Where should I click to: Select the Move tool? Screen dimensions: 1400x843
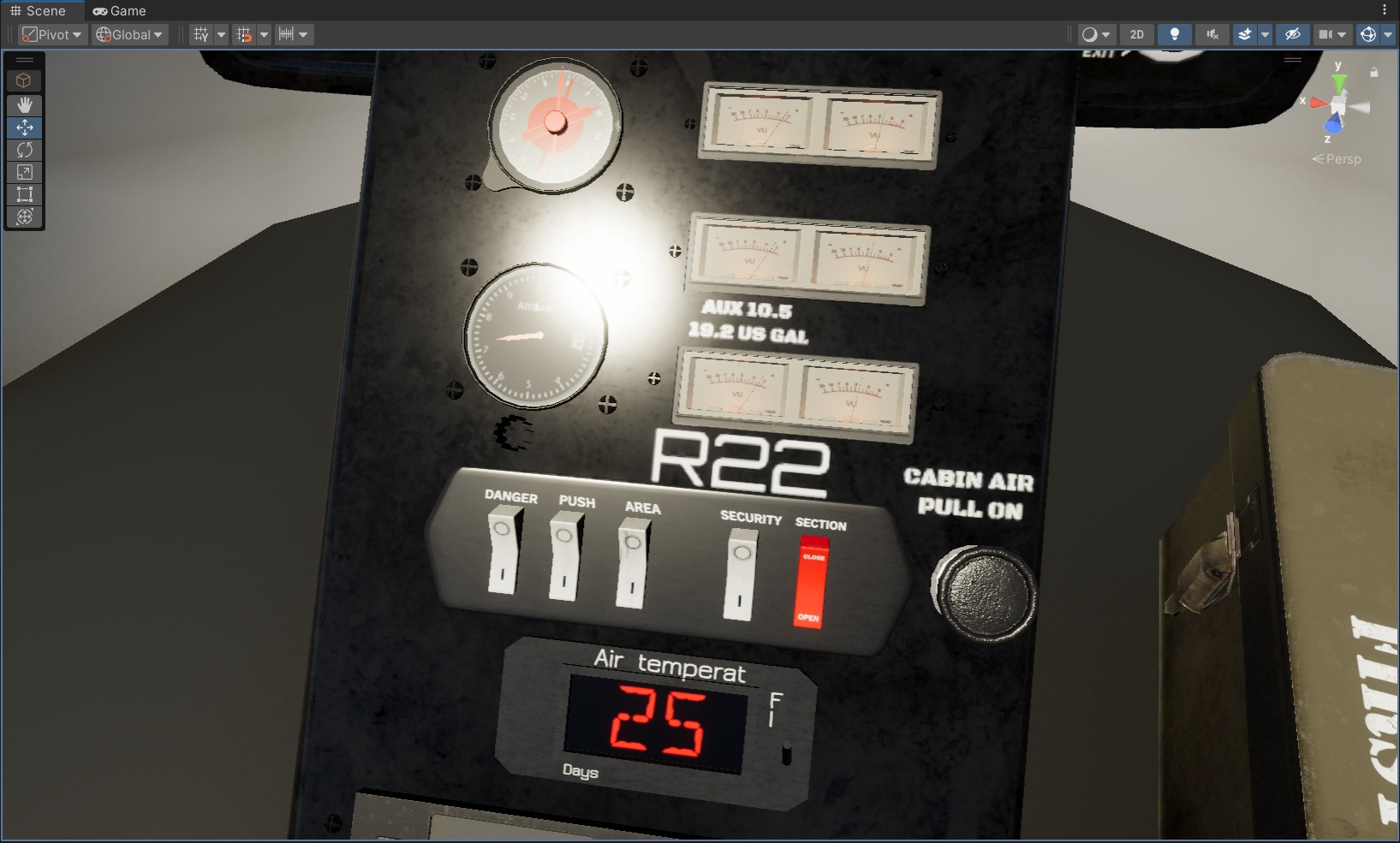point(24,128)
